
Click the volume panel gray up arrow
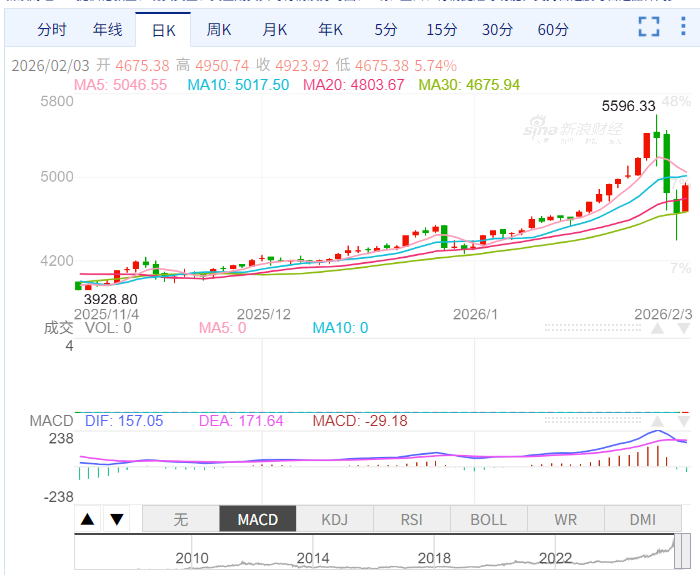coord(657,329)
